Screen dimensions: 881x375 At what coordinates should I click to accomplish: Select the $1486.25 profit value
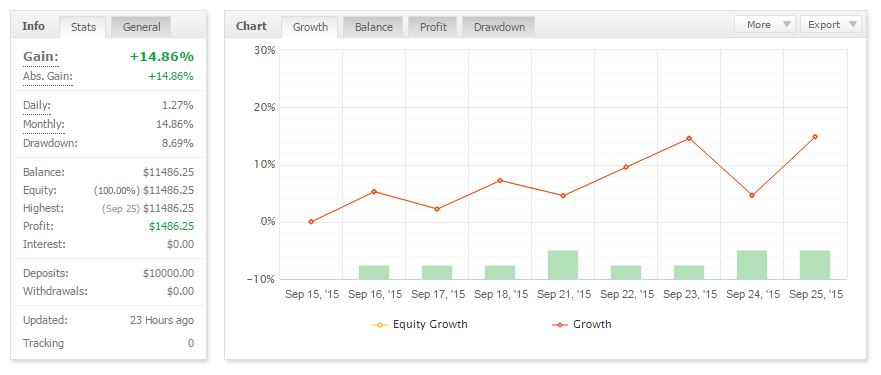coord(171,226)
